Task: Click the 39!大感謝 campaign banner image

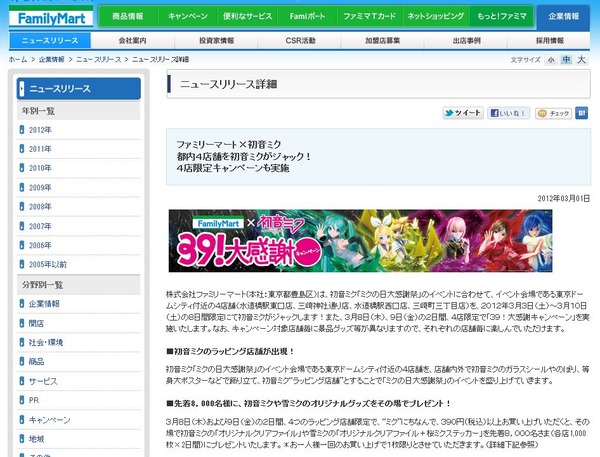Action: 360,241
